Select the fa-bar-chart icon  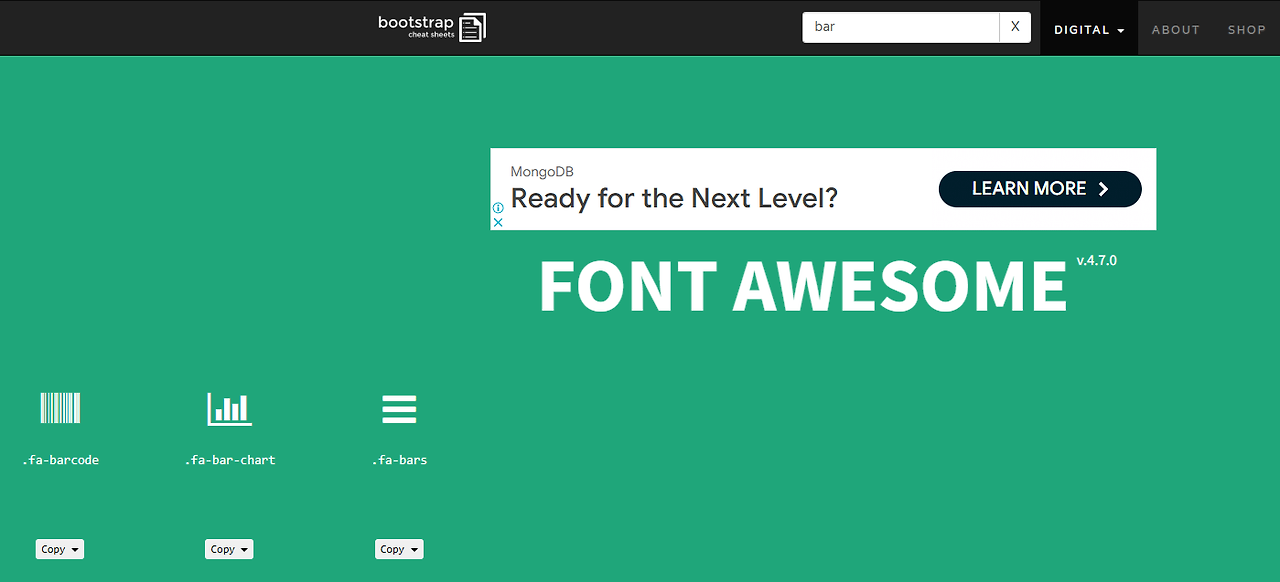[229, 408]
